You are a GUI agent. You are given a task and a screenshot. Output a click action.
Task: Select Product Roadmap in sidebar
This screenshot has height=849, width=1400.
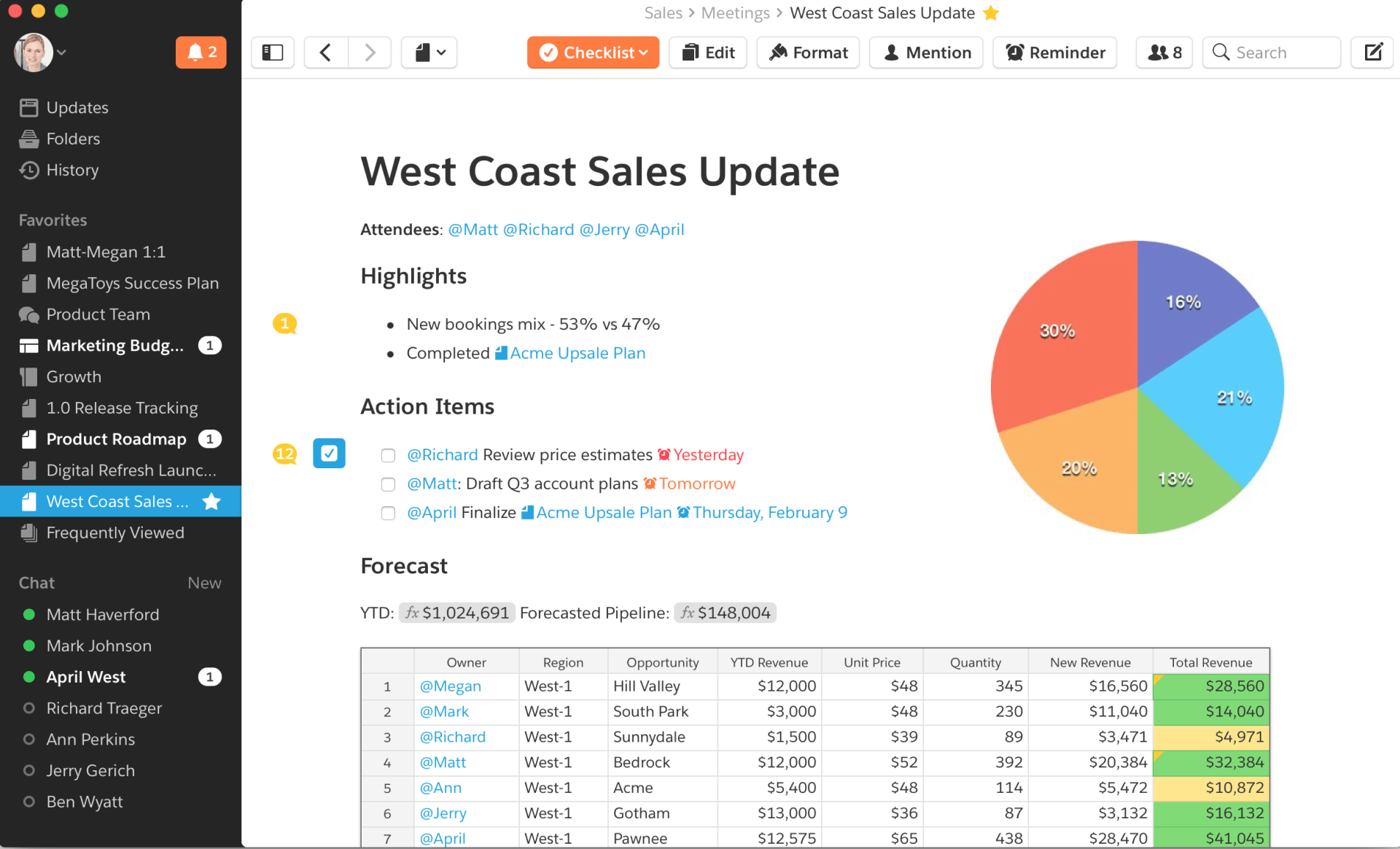click(x=117, y=438)
